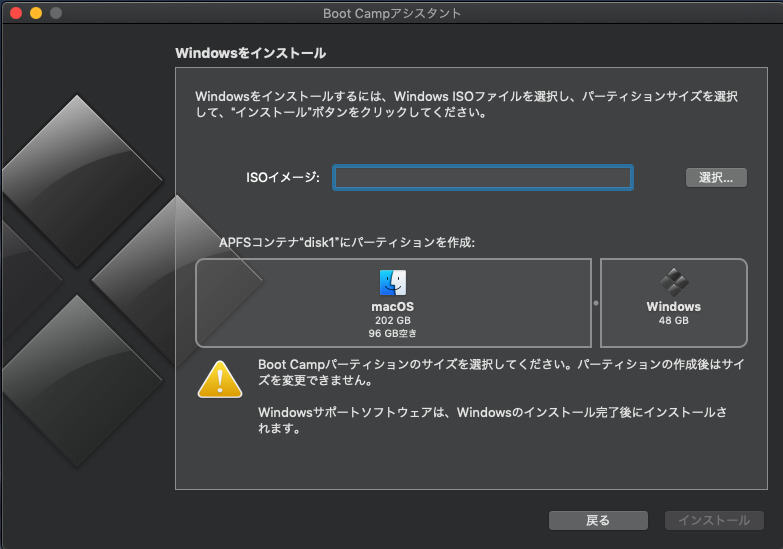Click the Windowsサポートソフトウェア notice text
The height and width of the screenshot is (549, 783).
pyautogui.click(x=492, y=420)
